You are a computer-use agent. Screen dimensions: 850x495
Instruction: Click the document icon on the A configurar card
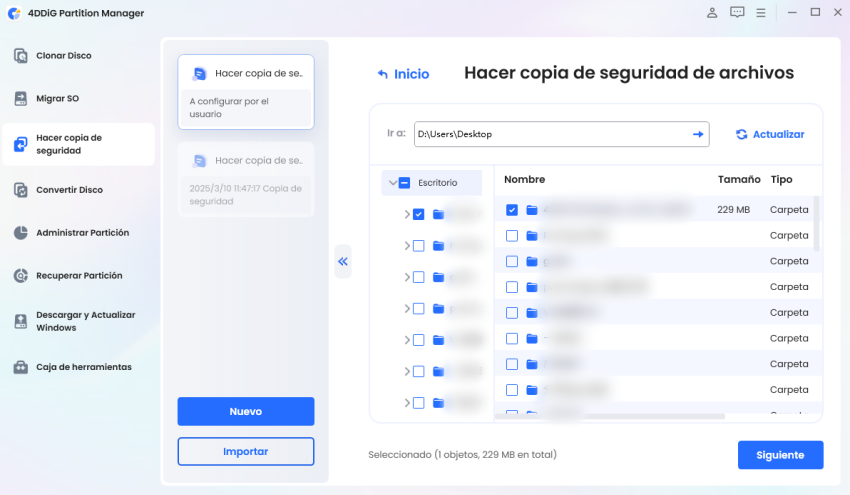(x=199, y=74)
